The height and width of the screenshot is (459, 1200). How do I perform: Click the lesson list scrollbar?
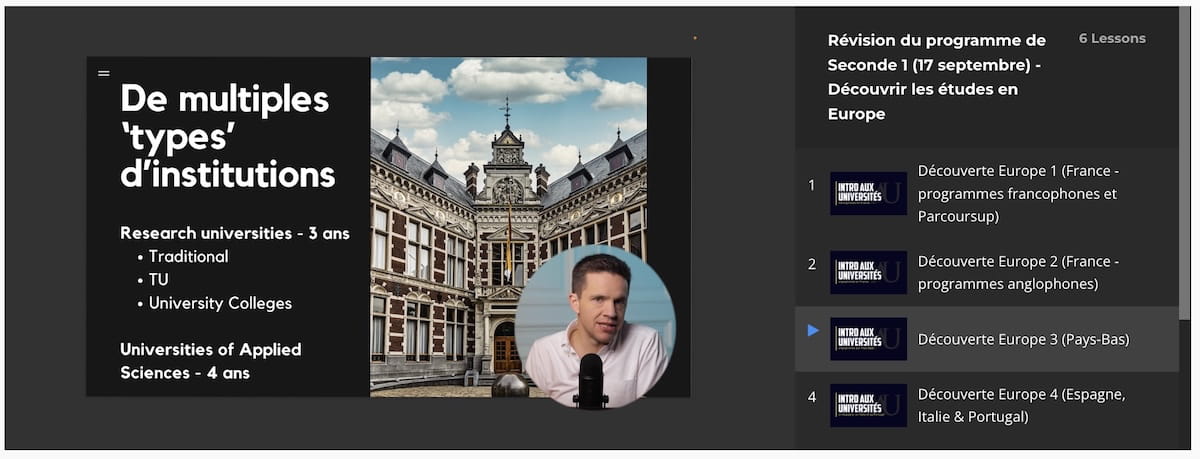1185,165
